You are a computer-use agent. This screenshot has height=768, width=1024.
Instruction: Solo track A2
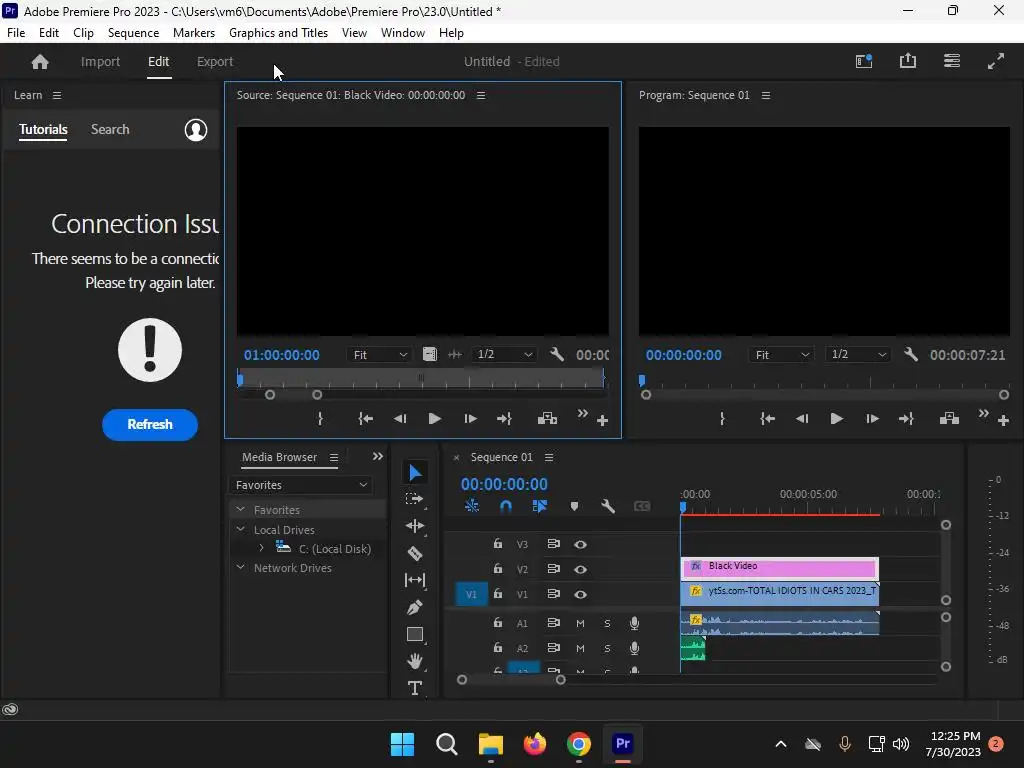[x=607, y=648]
